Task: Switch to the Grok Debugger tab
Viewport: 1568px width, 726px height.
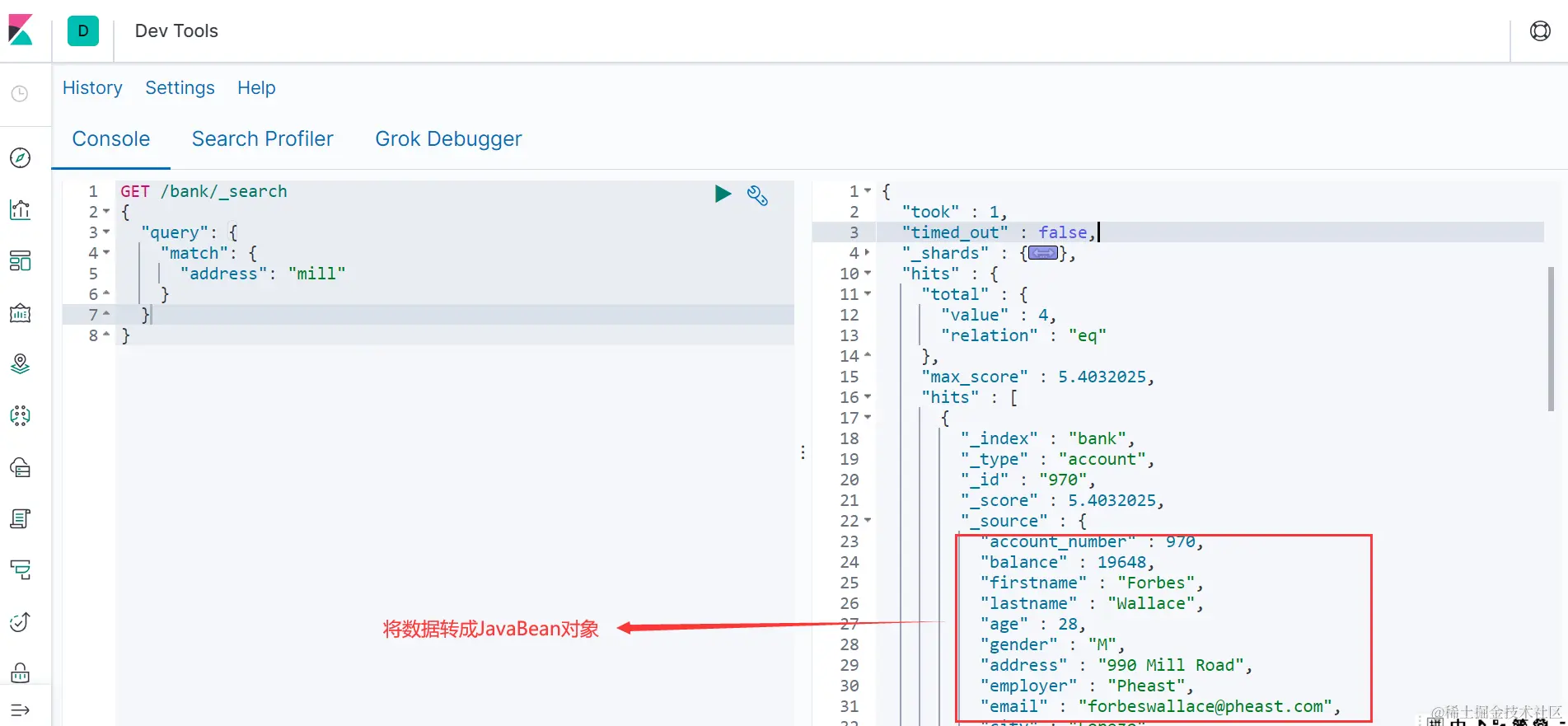Action: point(448,139)
